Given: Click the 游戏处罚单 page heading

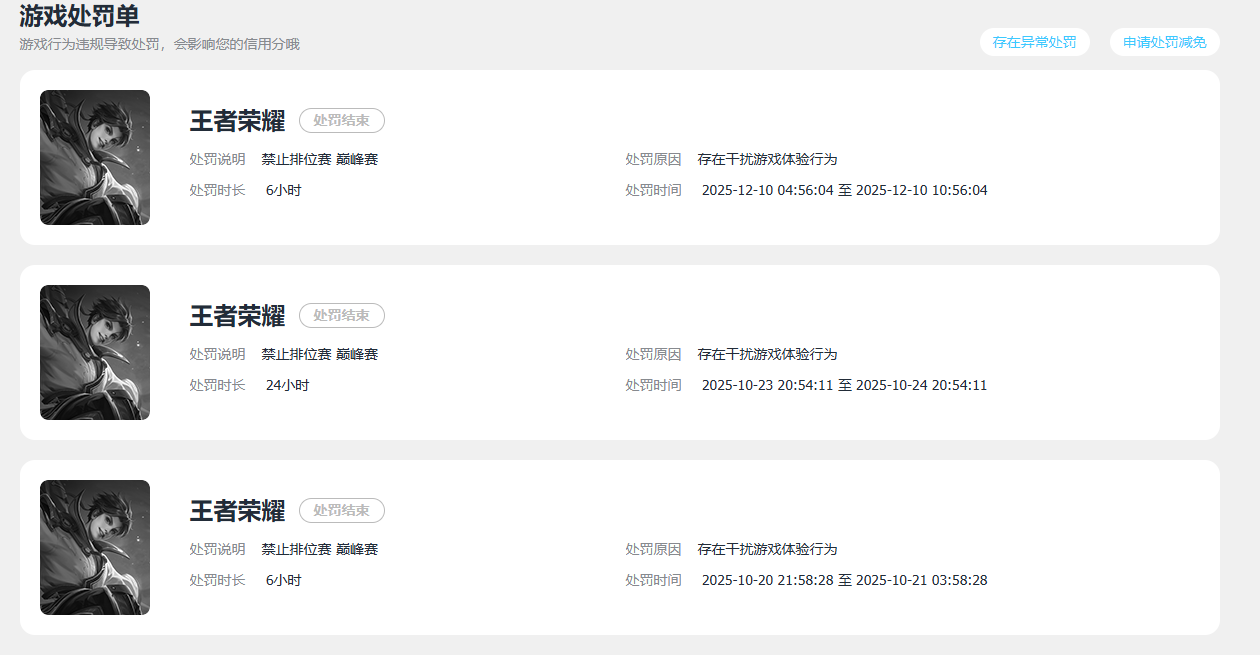Looking at the screenshot, I should pyautogui.click(x=79, y=16).
